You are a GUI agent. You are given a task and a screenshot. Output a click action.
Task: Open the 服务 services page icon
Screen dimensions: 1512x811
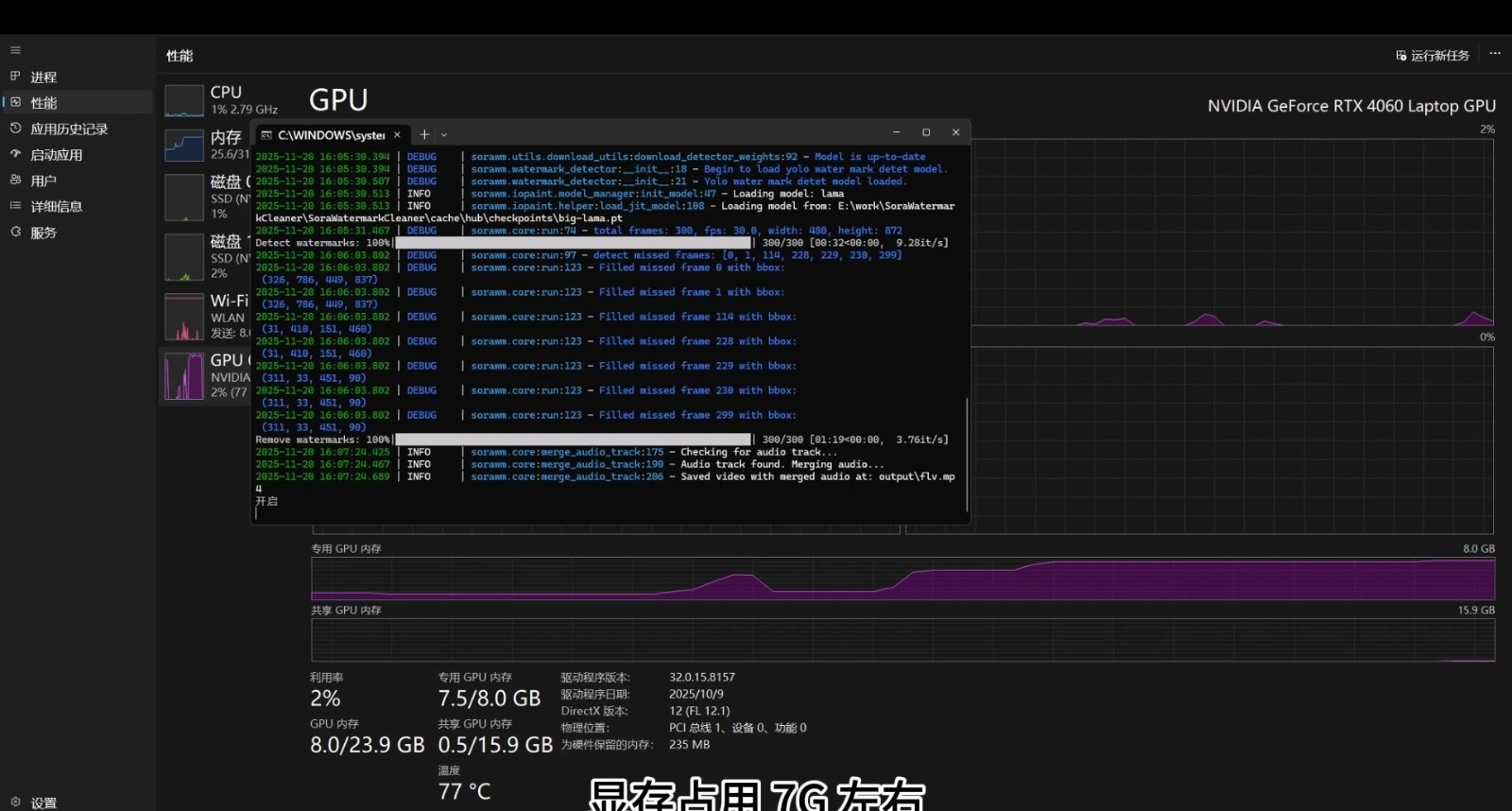click(15, 232)
